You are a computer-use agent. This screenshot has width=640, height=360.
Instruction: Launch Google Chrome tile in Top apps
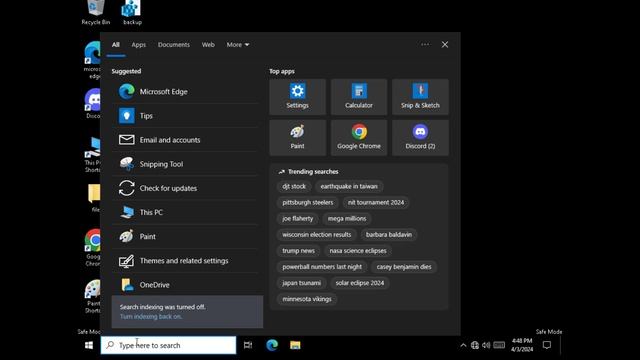tap(359, 138)
